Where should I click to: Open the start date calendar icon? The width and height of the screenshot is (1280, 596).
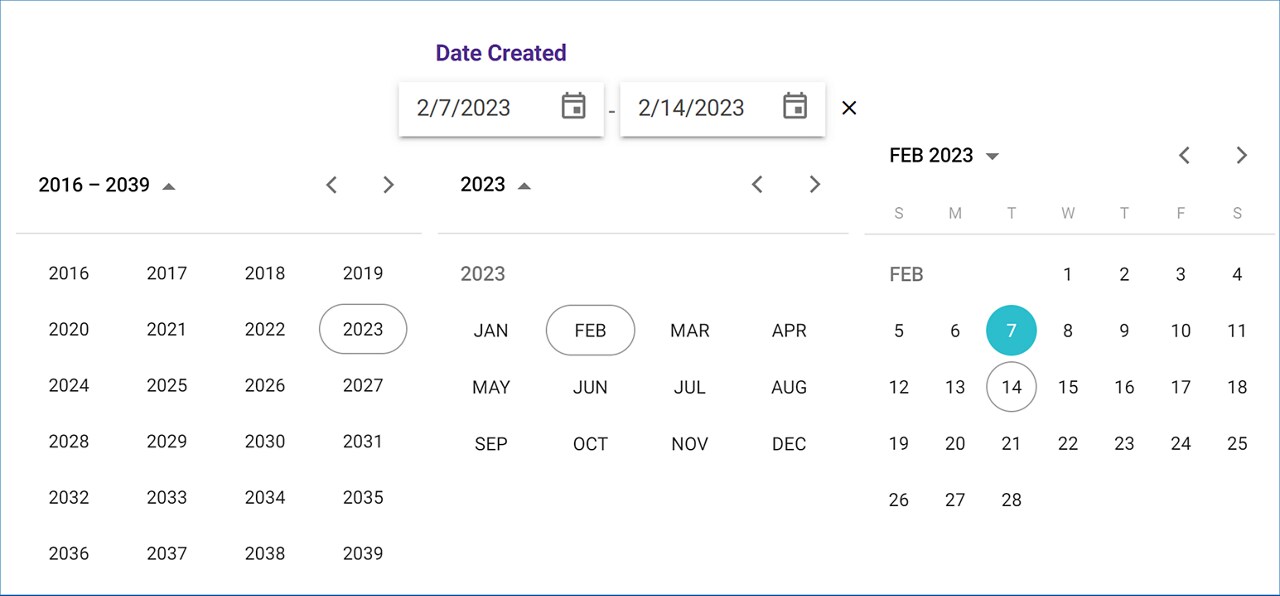(x=573, y=106)
